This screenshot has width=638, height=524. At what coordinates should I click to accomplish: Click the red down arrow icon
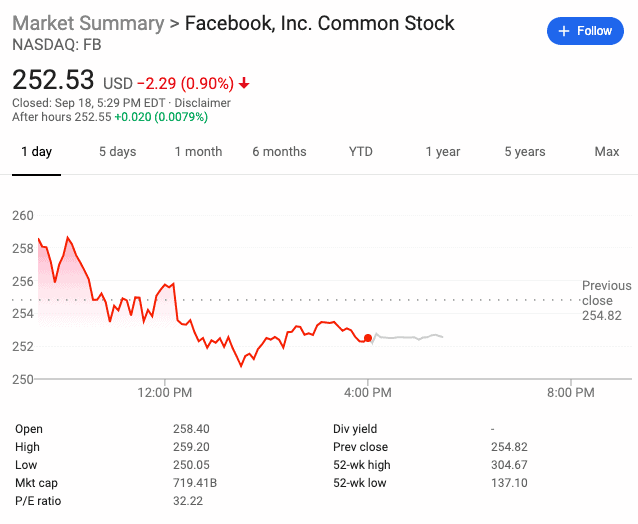pyautogui.click(x=244, y=83)
